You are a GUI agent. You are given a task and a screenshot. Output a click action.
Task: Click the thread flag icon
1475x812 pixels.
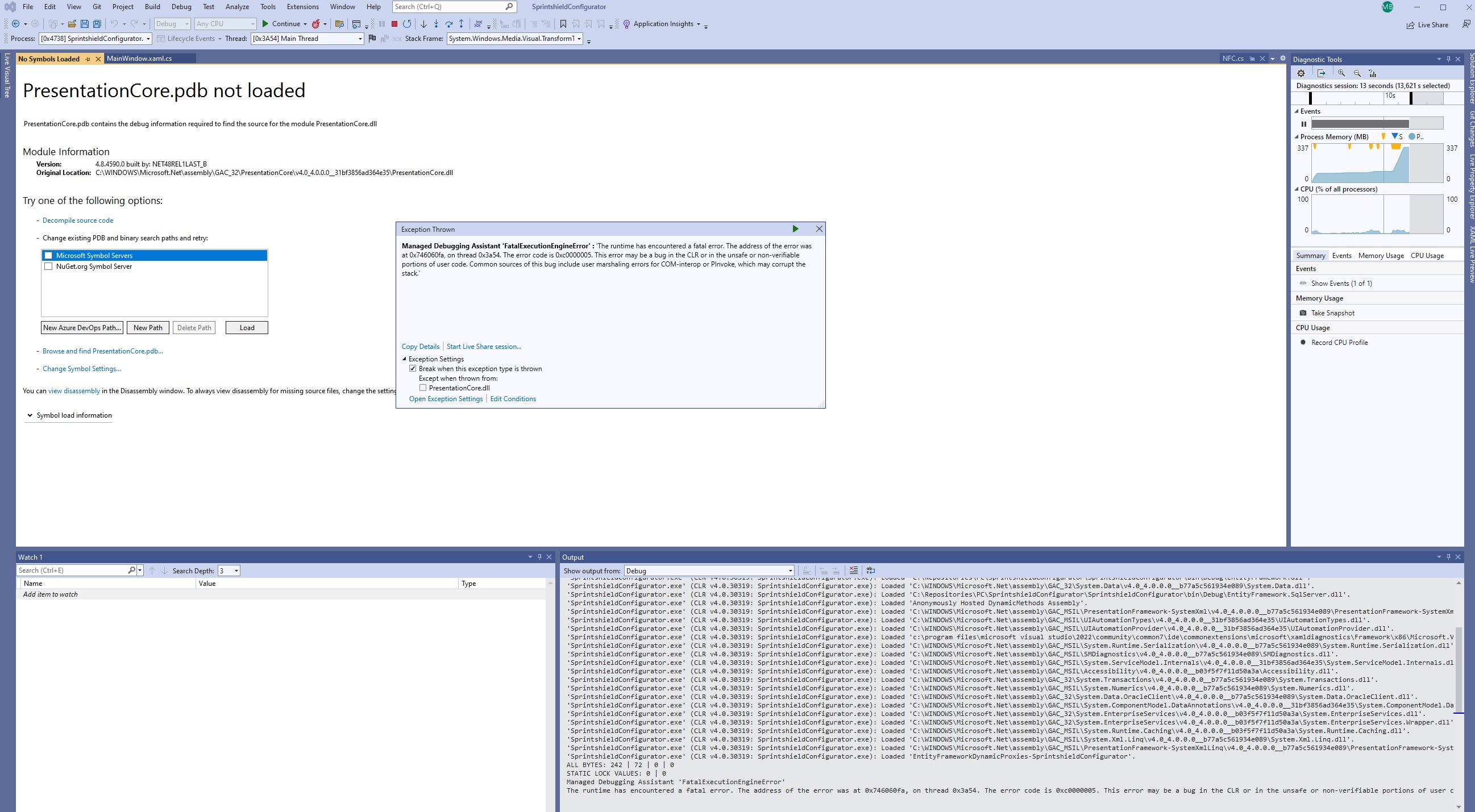(372, 39)
